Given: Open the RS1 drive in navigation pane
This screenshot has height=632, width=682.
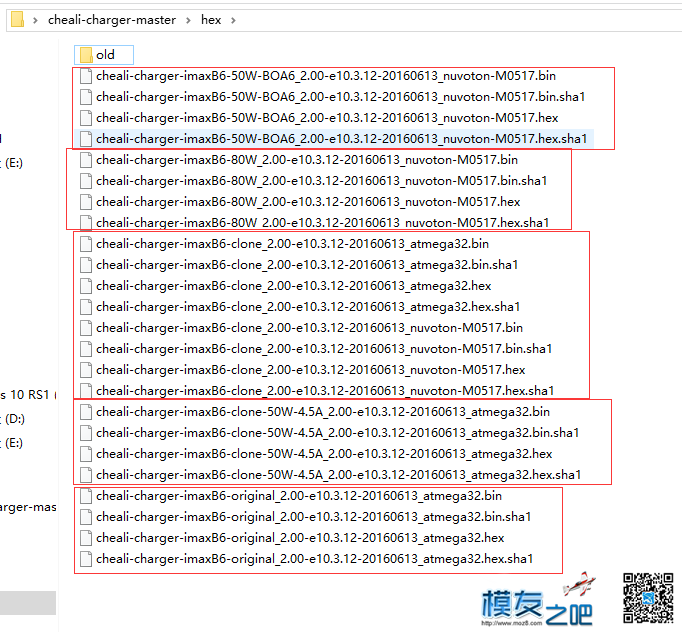Looking at the screenshot, I should coord(28,395).
